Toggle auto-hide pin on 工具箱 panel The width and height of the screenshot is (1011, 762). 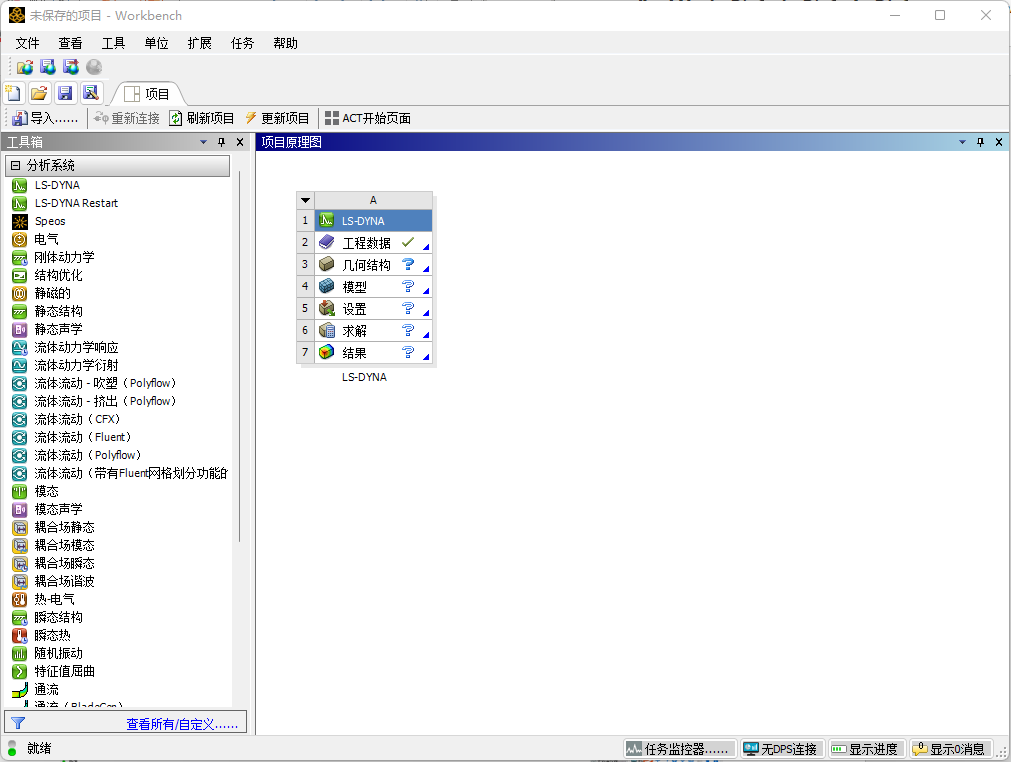pos(222,142)
